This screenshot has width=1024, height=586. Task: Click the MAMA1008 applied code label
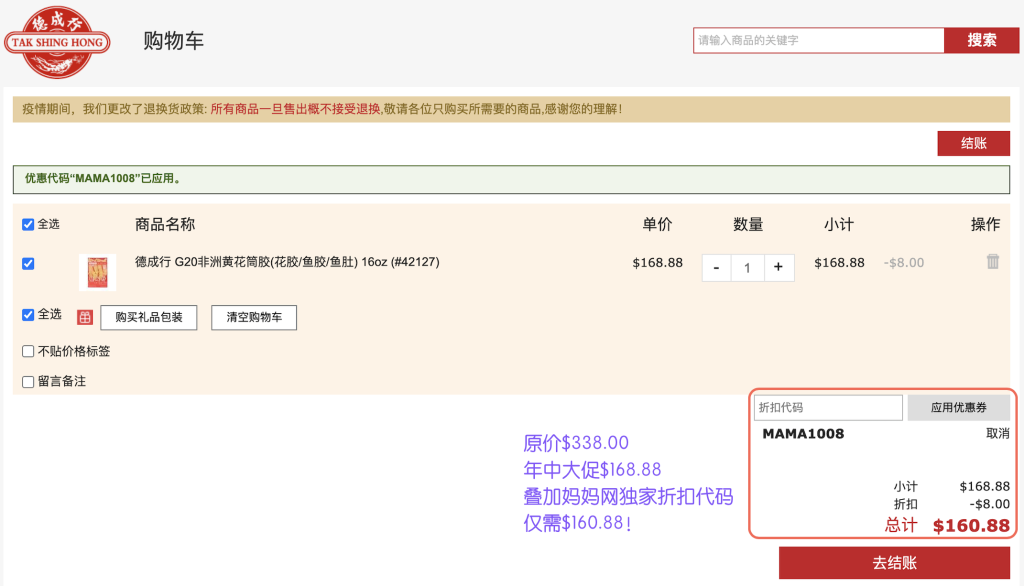(x=803, y=434)
